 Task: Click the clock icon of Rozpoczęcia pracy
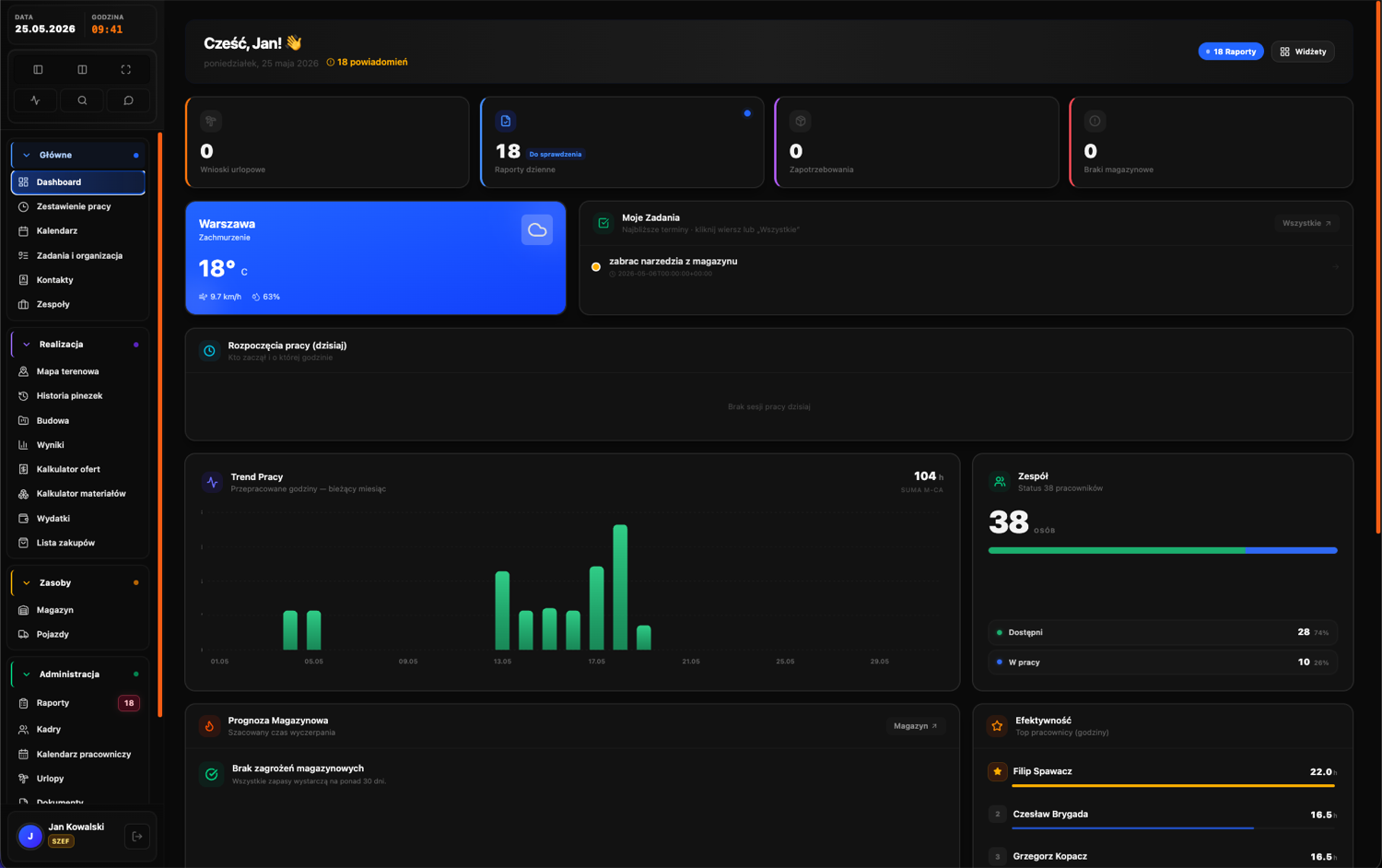209,351
